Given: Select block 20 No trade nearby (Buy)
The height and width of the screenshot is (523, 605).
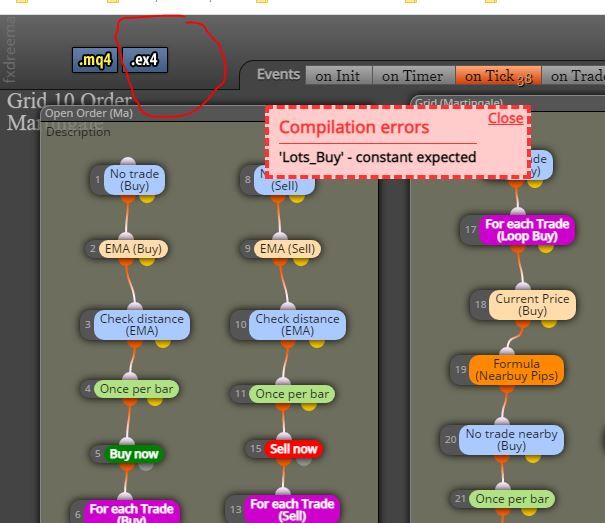Looking at the screenshot, I should [x=511, y=440].
